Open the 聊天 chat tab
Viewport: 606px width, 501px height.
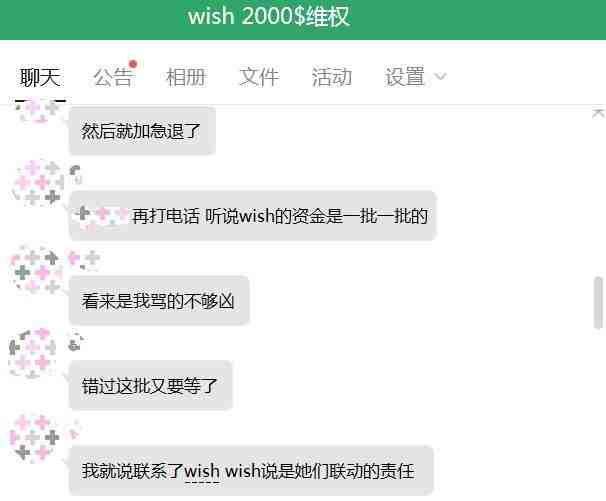coord(40,77)
